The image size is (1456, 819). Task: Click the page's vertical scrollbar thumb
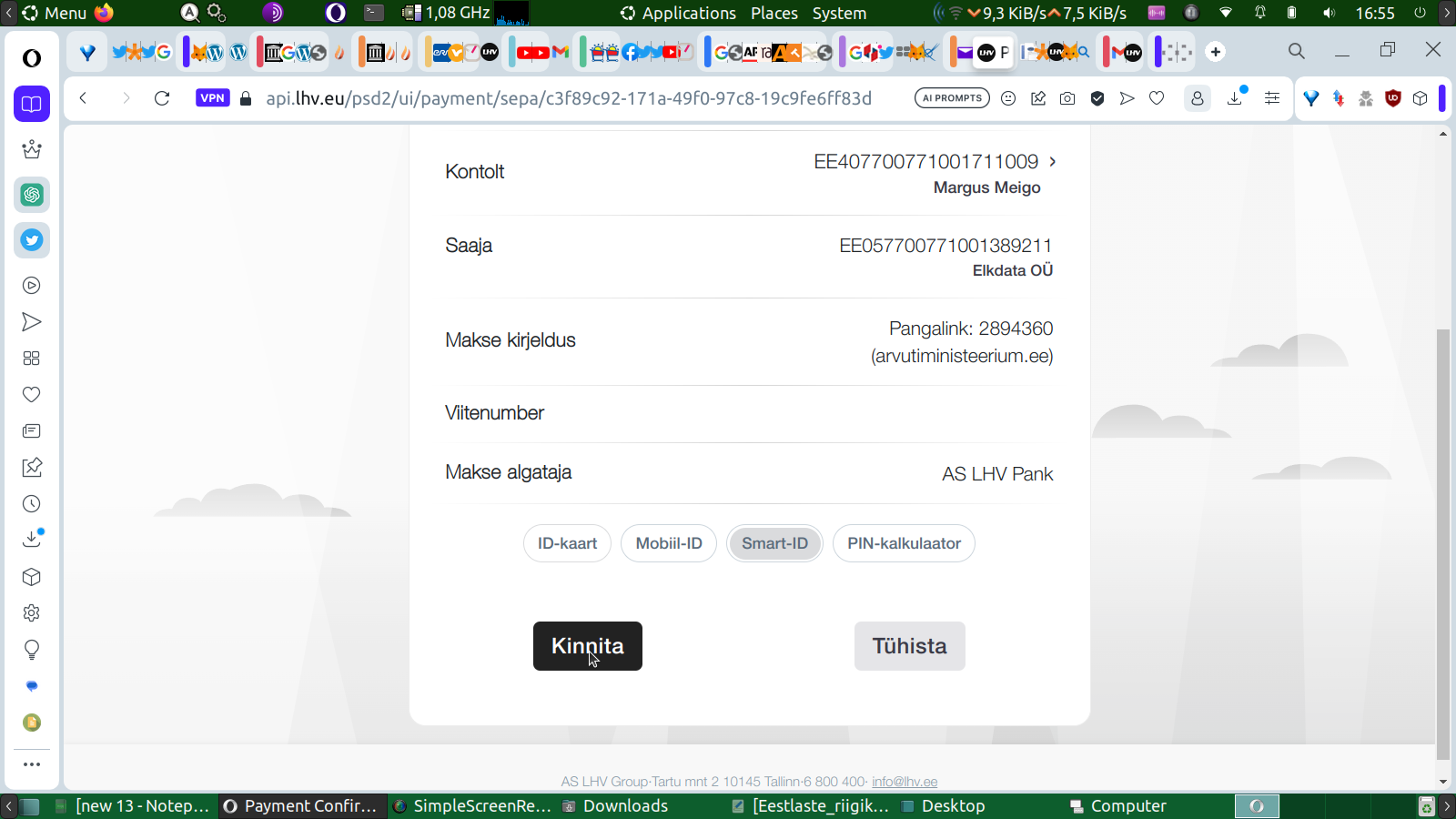1443,543
